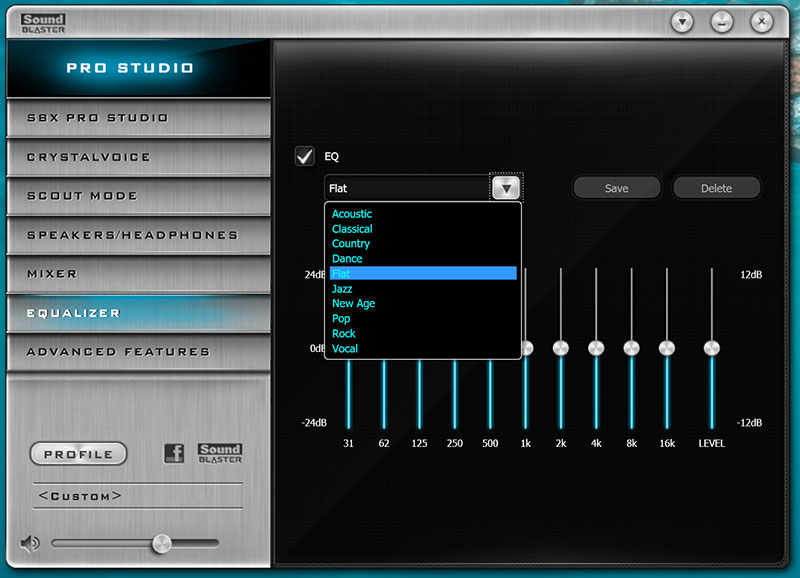Save the current EQ preset
Image resolution: width=800 pixels, height=578 pixels.
coord(616,188)
